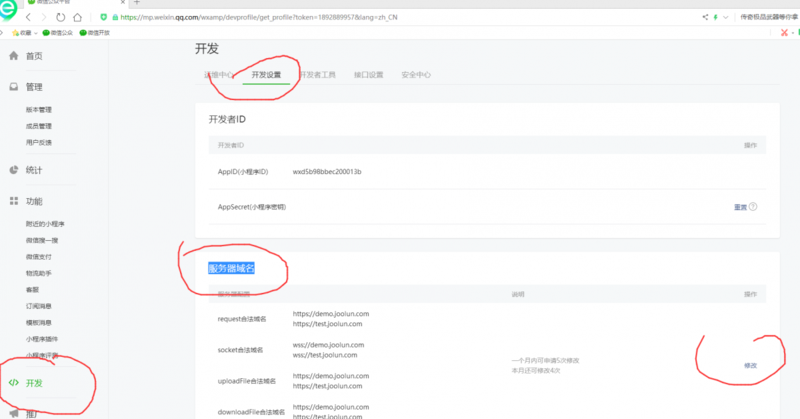This screenshot has width=800, height=419.
Task: Click https://demo.joolun.com under uploadFile合法域名
Action: tap(331, 376)
